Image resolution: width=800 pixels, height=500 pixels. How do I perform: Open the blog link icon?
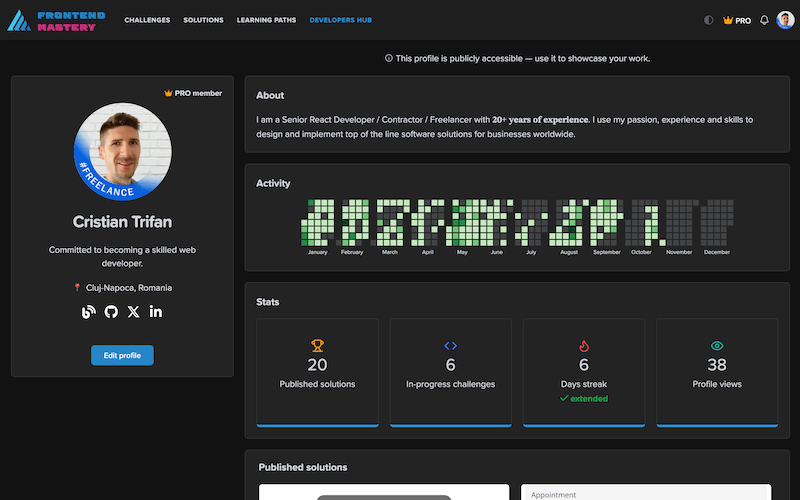click(88, 312)
